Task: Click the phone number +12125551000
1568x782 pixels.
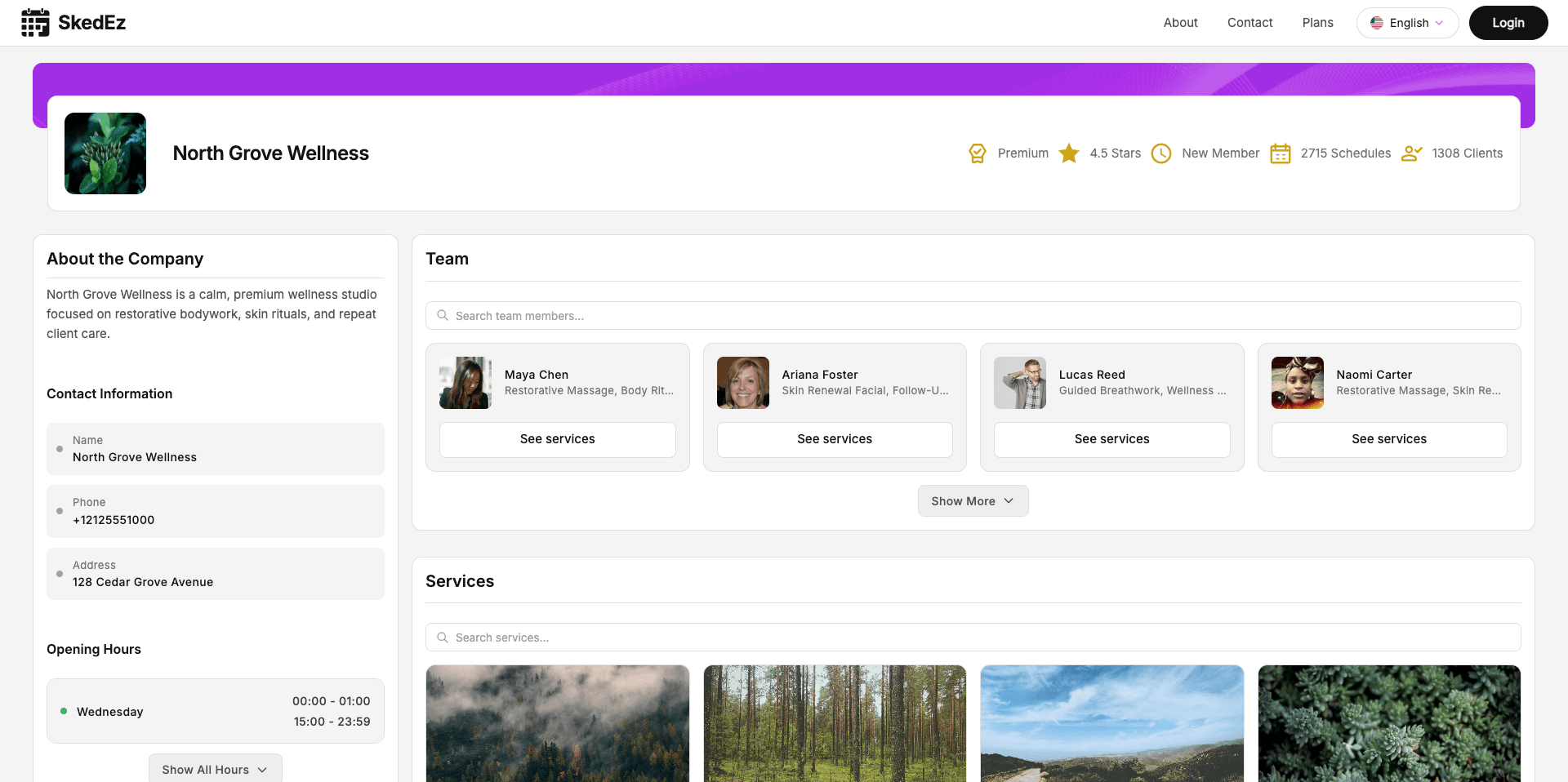Action: [114, 520]
